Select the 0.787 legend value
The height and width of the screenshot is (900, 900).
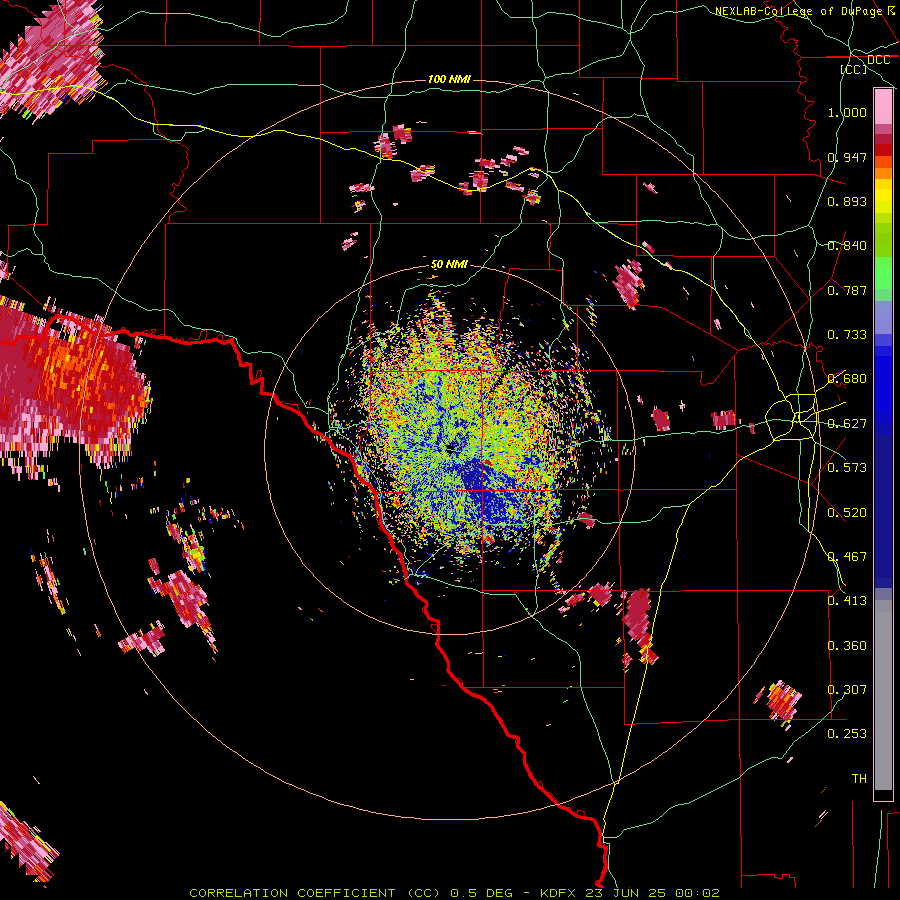tap(847, 290)
